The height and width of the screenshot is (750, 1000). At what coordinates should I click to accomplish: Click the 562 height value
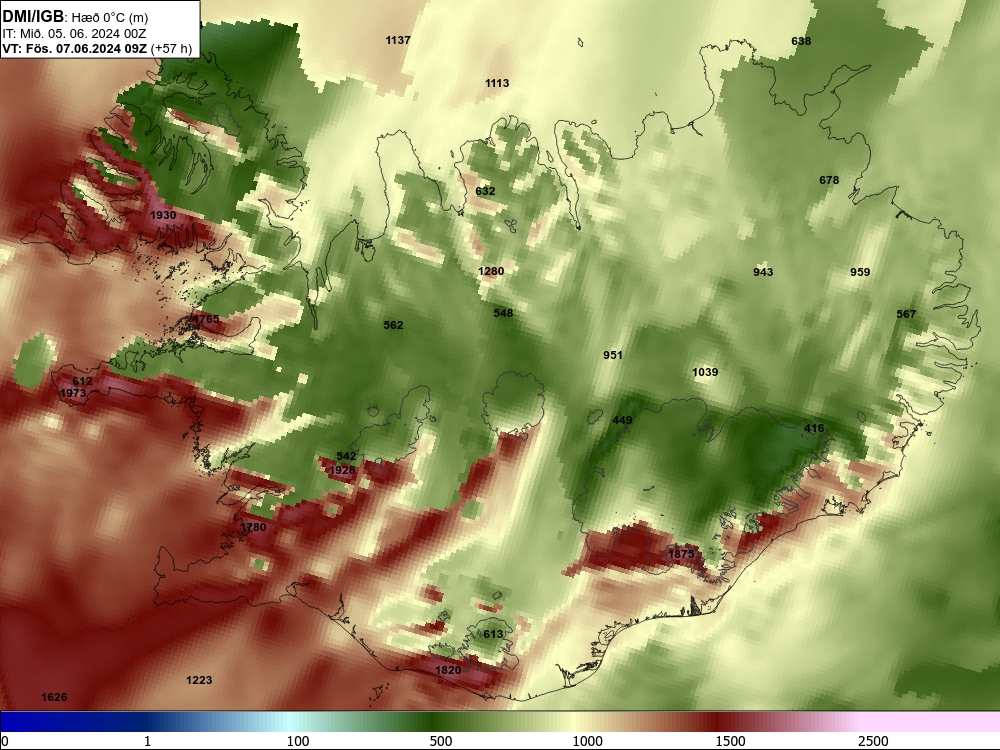[x=393, y=325]
